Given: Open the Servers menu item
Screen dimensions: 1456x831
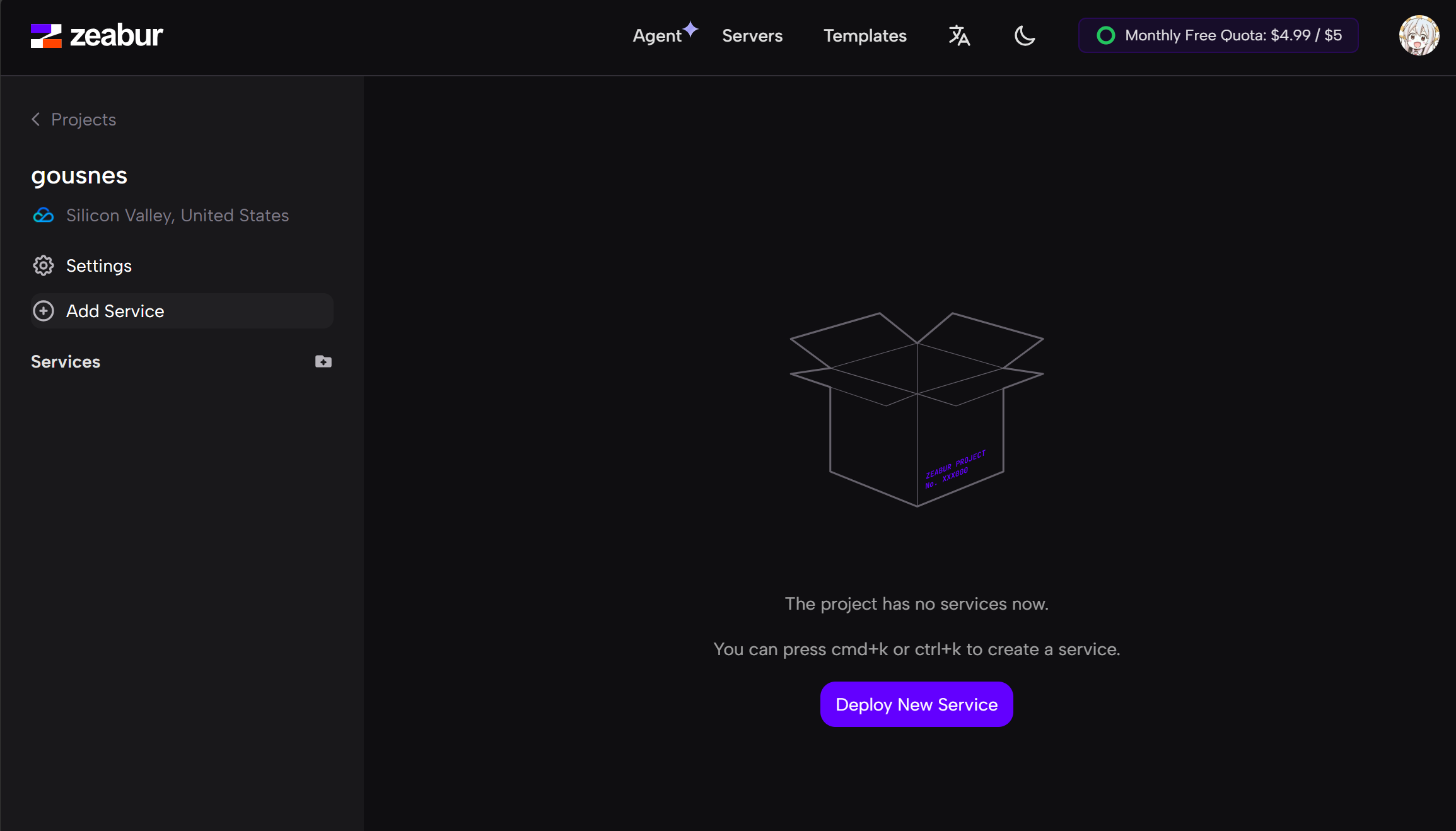Looking at the screenshot, I should [x=752, y=36].
